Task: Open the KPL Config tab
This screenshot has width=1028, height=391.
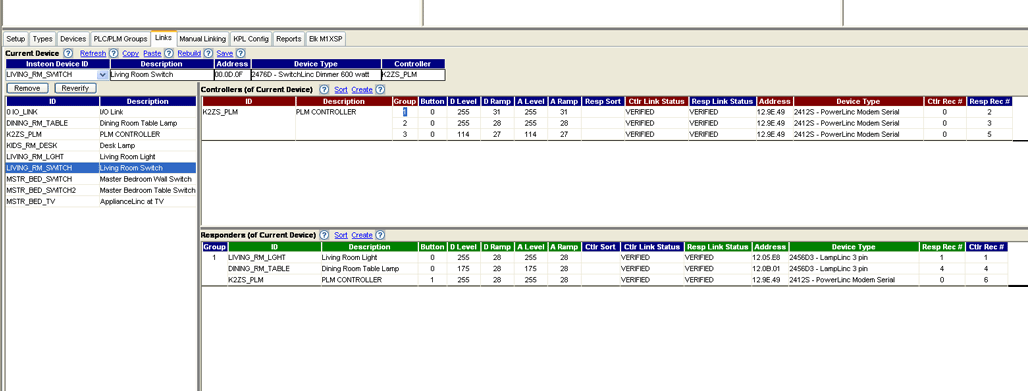Action: pos(250,39)
